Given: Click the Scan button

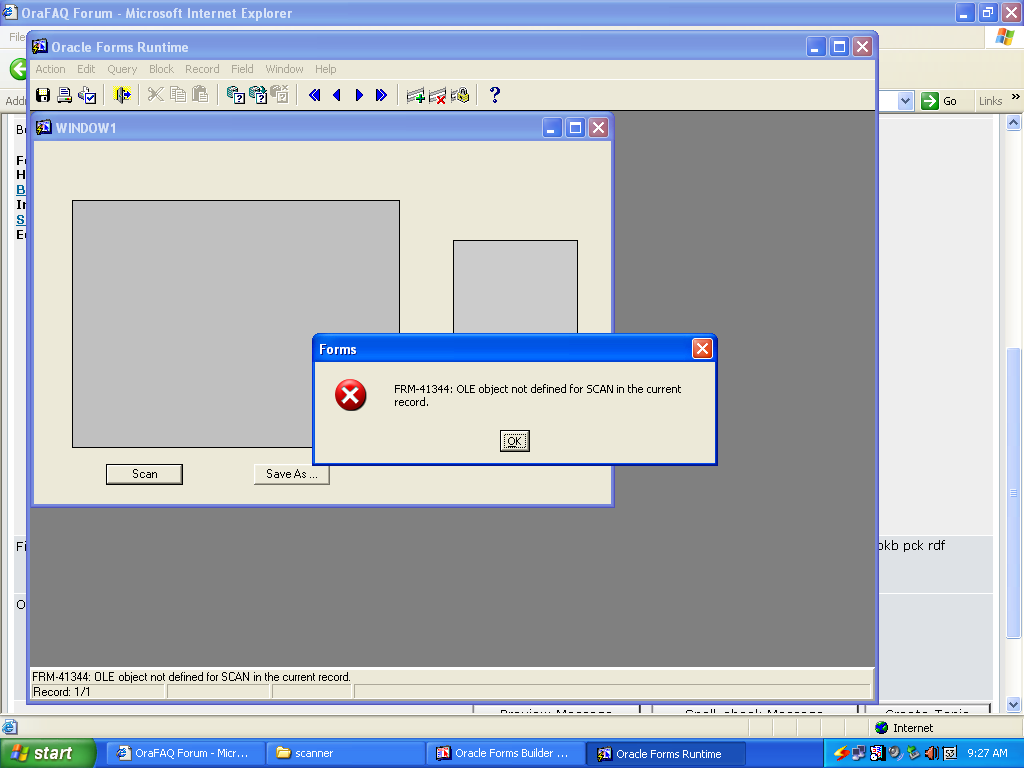Looking at the screenshot, I should pos(144,474).
